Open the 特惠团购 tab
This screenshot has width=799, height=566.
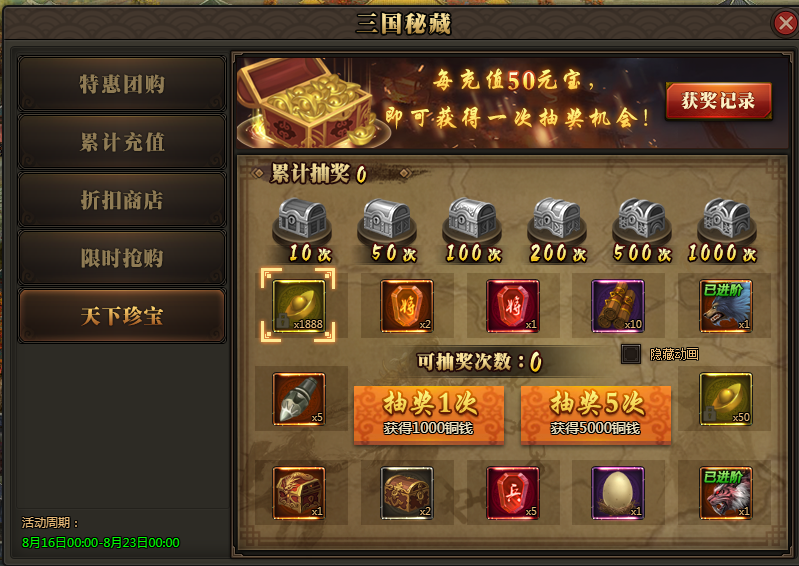[122, 84]
